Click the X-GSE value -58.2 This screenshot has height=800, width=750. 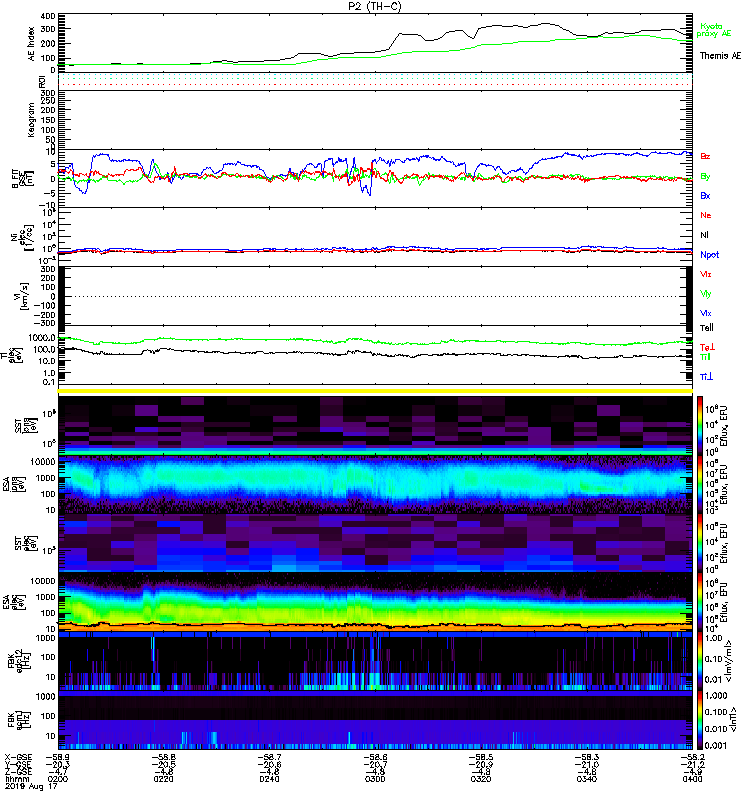click(x=692, y=757)
